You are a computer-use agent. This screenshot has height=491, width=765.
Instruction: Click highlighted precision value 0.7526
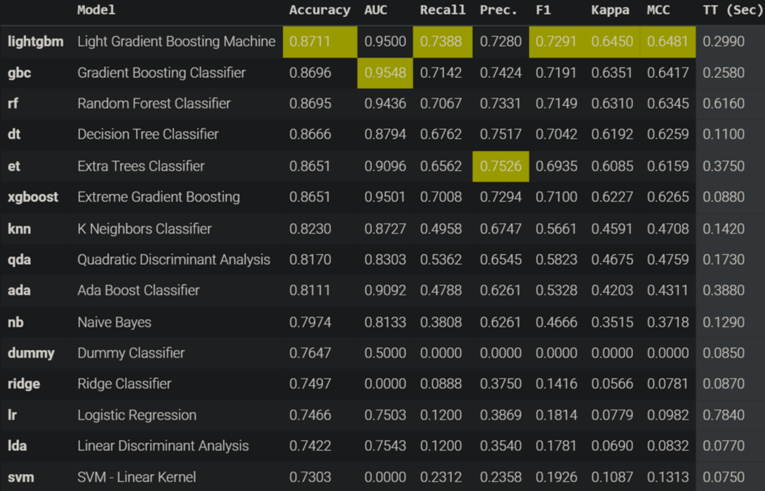click(x=501, y=166)
